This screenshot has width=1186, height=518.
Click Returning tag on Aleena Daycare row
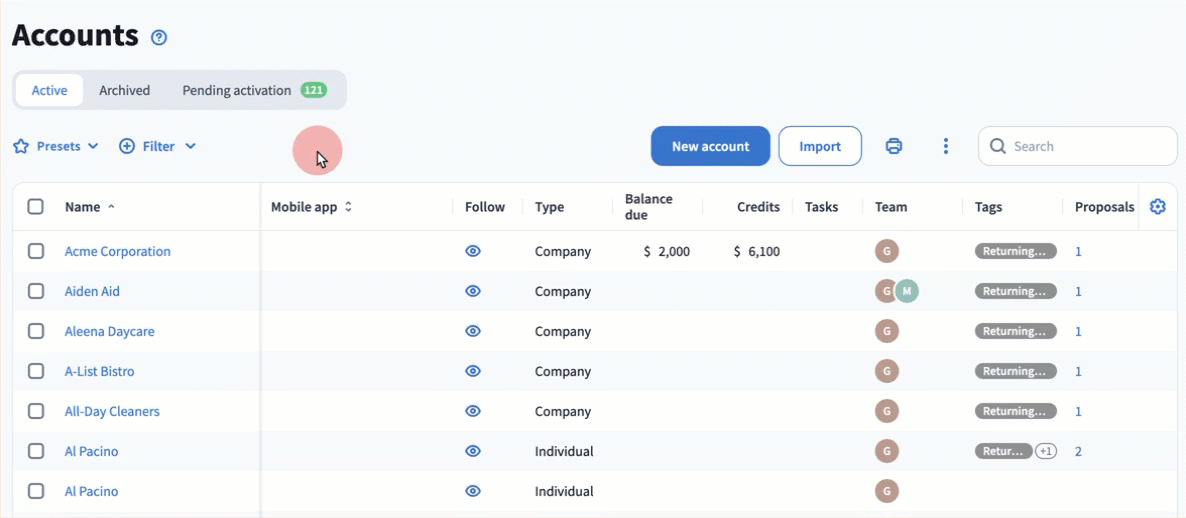[x=1015, y=331]
